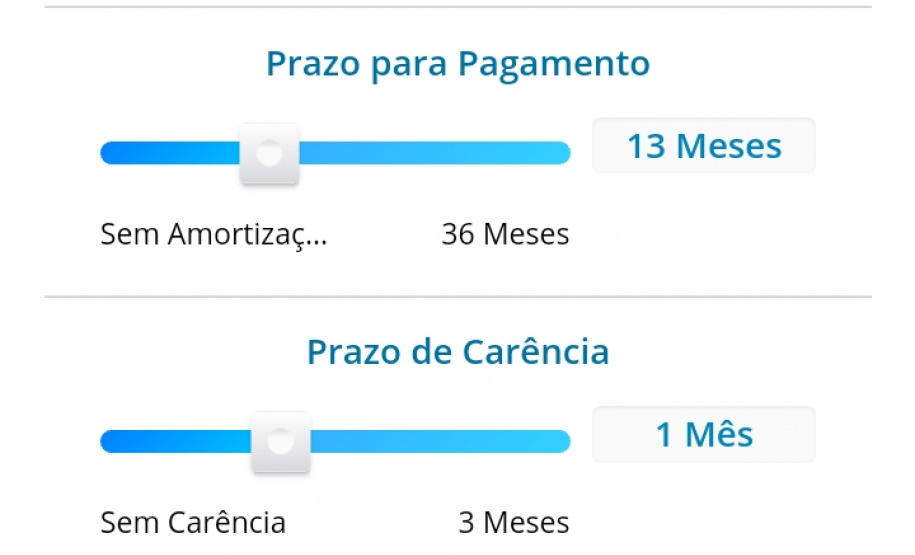Click the far left end of carência slider
The height and width of the screenshot is (555, 915).
[x=108, y=441]
